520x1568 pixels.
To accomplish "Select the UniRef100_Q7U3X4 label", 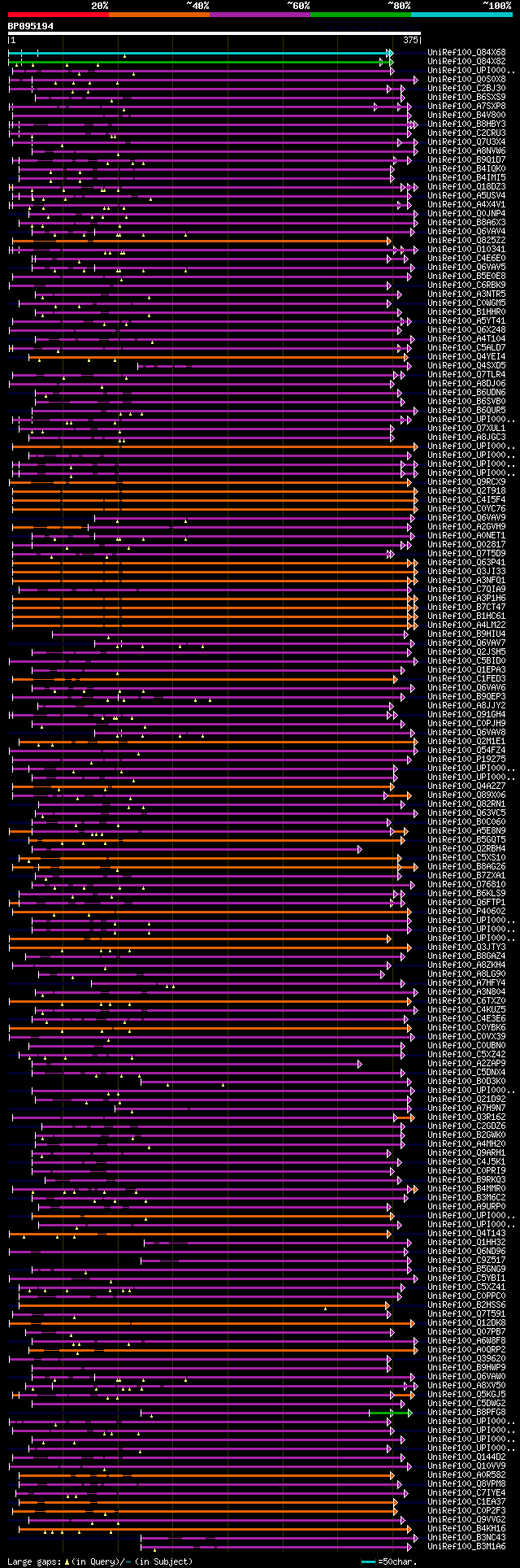I will coord(466,142).
